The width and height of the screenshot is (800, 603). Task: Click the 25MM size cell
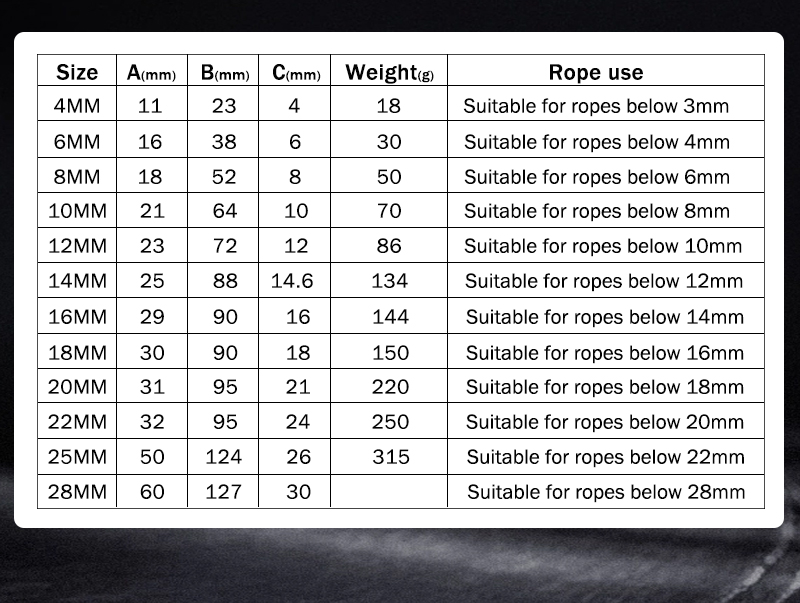pos(77,457)
